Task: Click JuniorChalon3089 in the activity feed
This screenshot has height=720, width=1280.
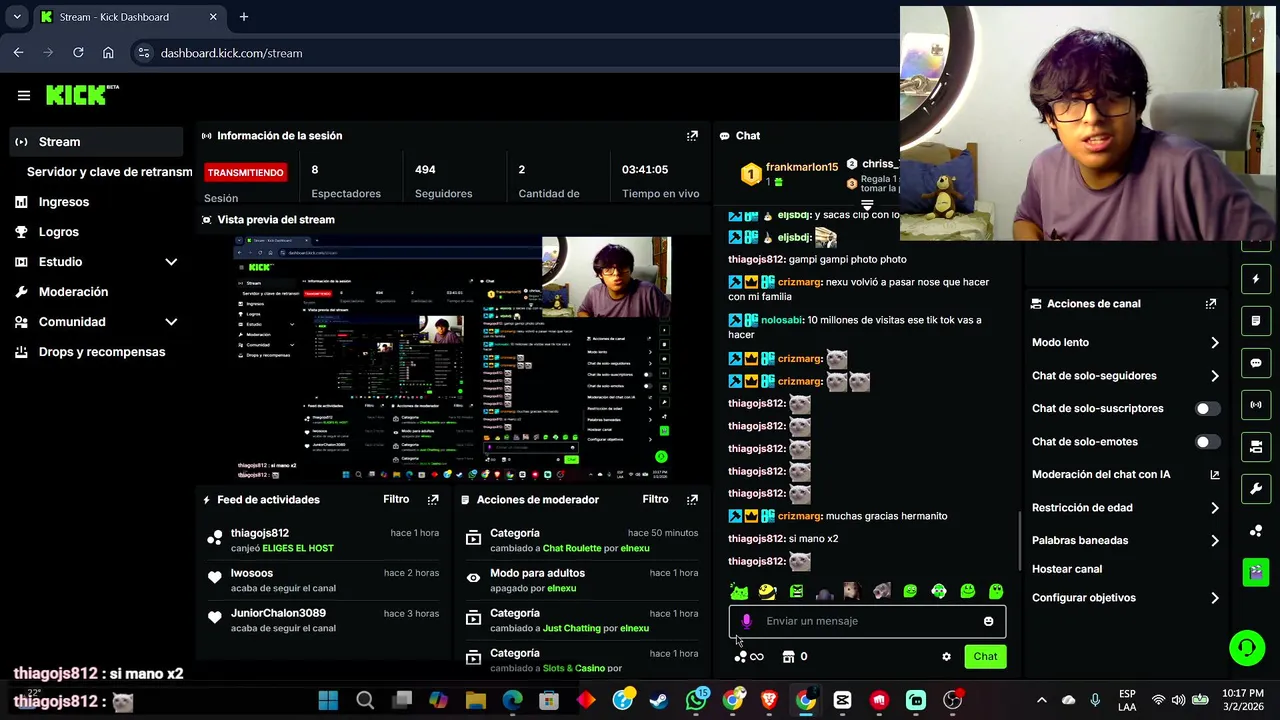Action: click(x=278, y=613)
